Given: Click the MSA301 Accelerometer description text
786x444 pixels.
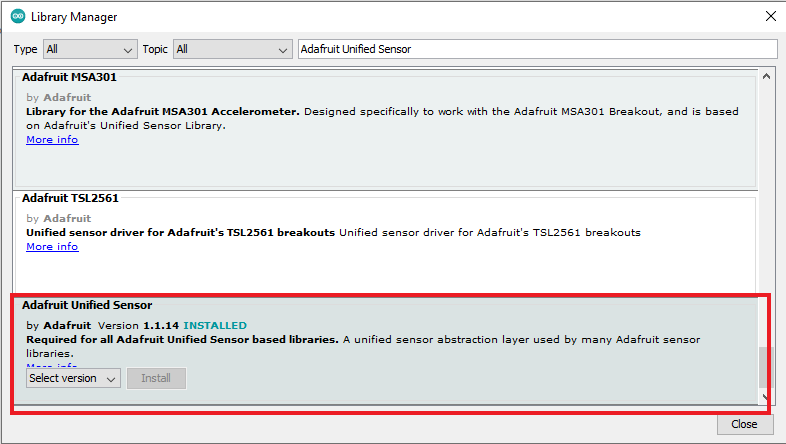Looking at the screenshot, I should point(382,119).
